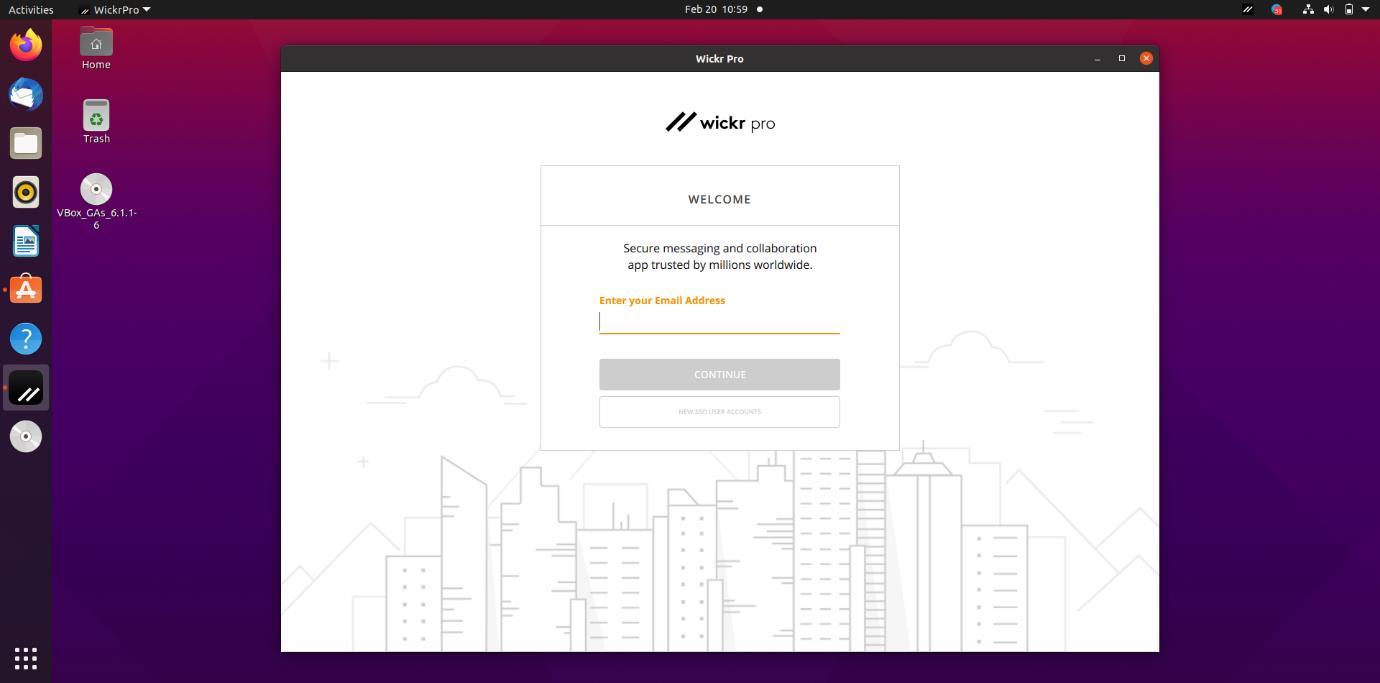This screenshot has height=683, width=1380.
Task: Select the Wickr Pro dock icon
Action: pyautogui.click(x=26, y=388)
